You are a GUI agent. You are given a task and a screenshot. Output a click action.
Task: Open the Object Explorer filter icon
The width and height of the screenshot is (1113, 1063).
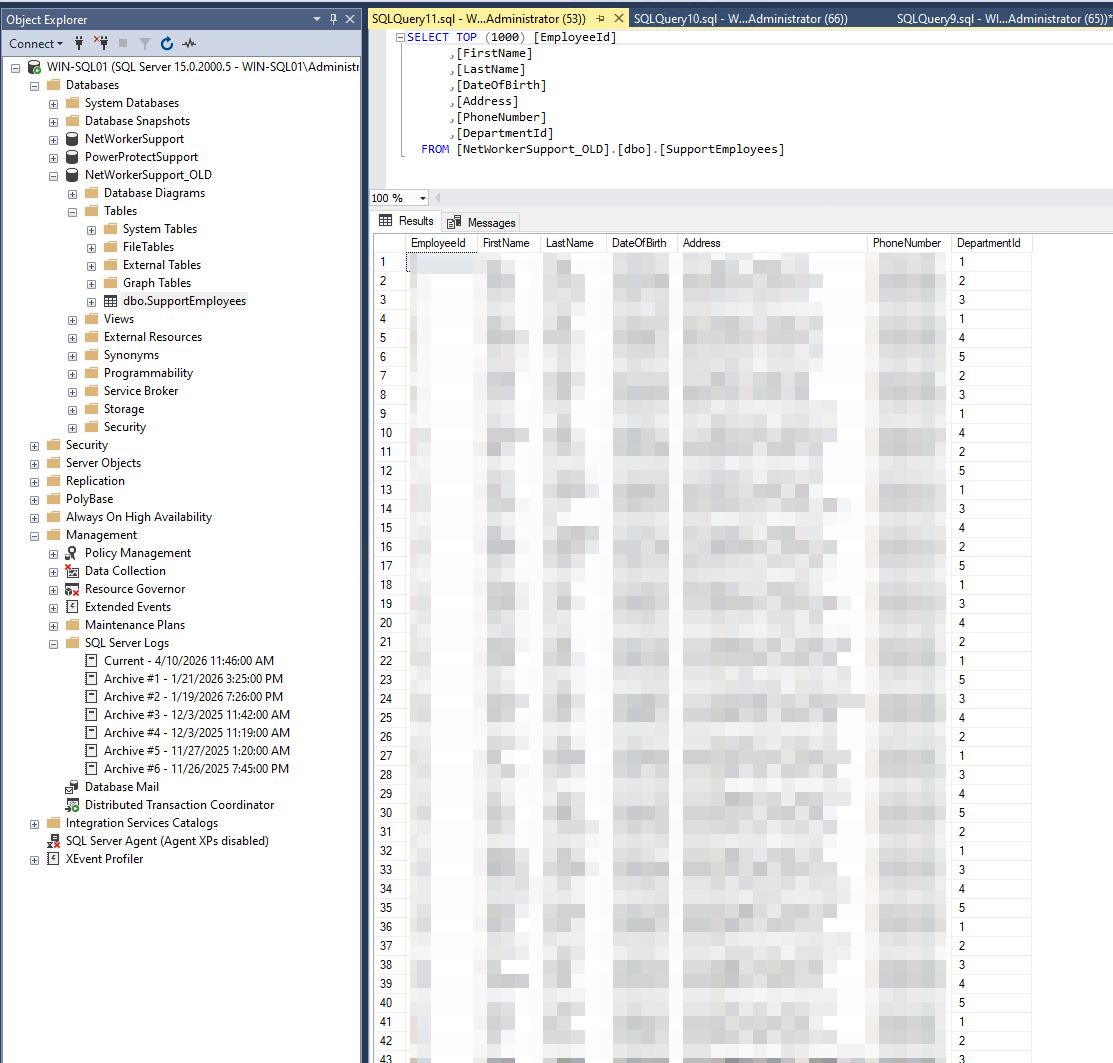(x=143, y=44)
